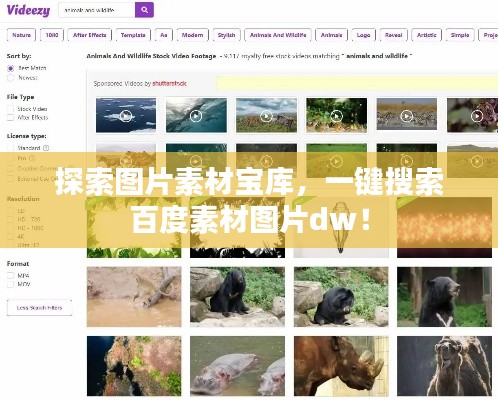Screen dimensions: 498x400
Task: Open the Animals And Wildlife tag
Action: (x=278, y=35)
